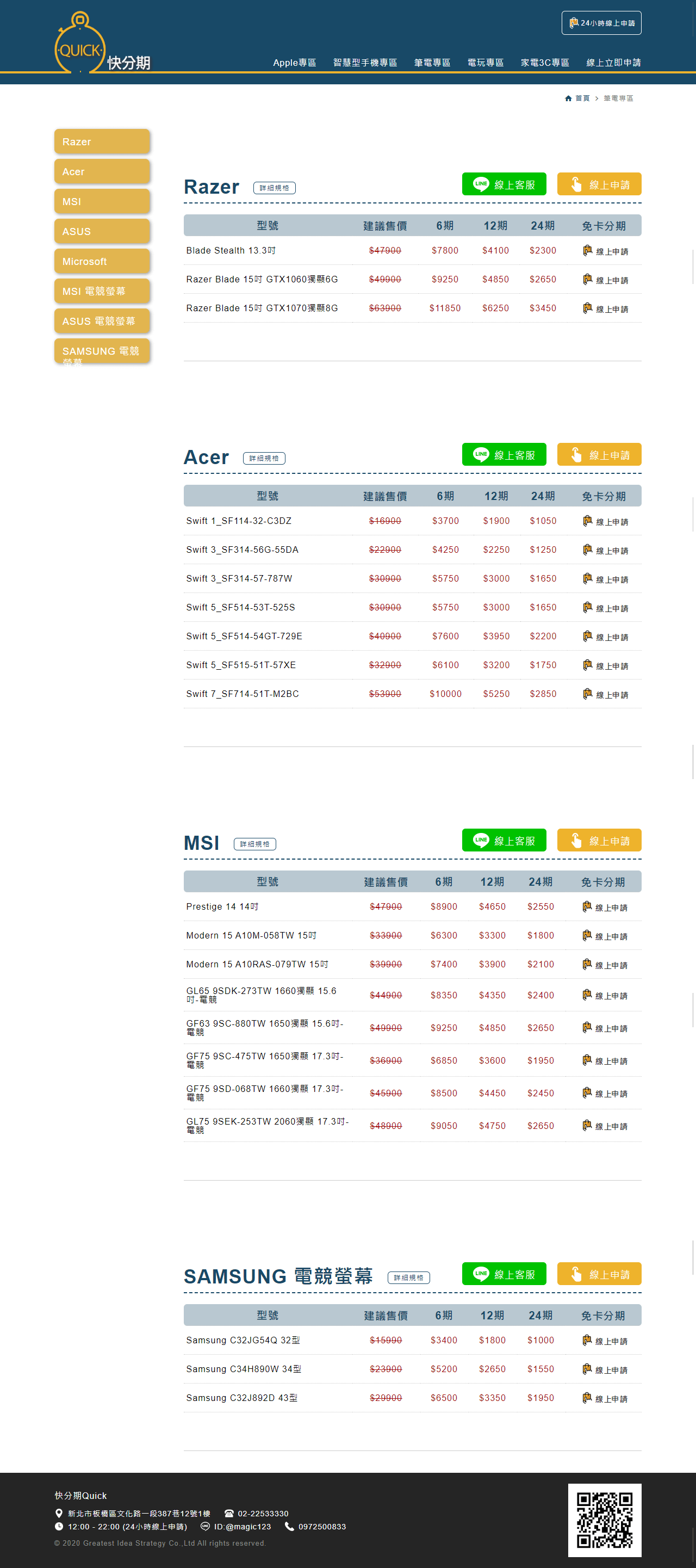
Task: Click 線上申請 button in SAMSUNG section
Action: click(x=599, y=1274)
